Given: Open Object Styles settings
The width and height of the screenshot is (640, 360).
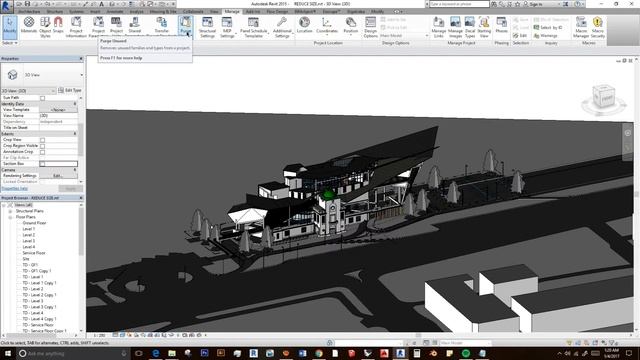Looking at the screenshot, I should (x=45, y=27).
